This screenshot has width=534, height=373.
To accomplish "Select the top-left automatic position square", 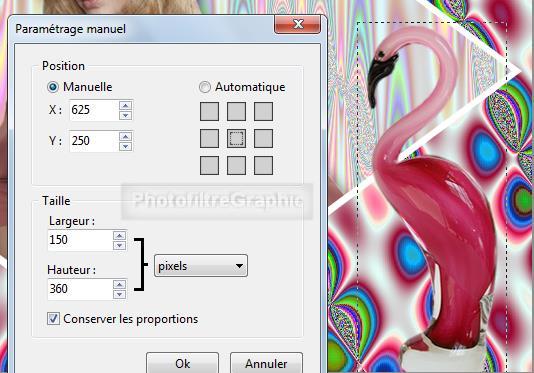I will pyautogui.click(x=209, y=111).
